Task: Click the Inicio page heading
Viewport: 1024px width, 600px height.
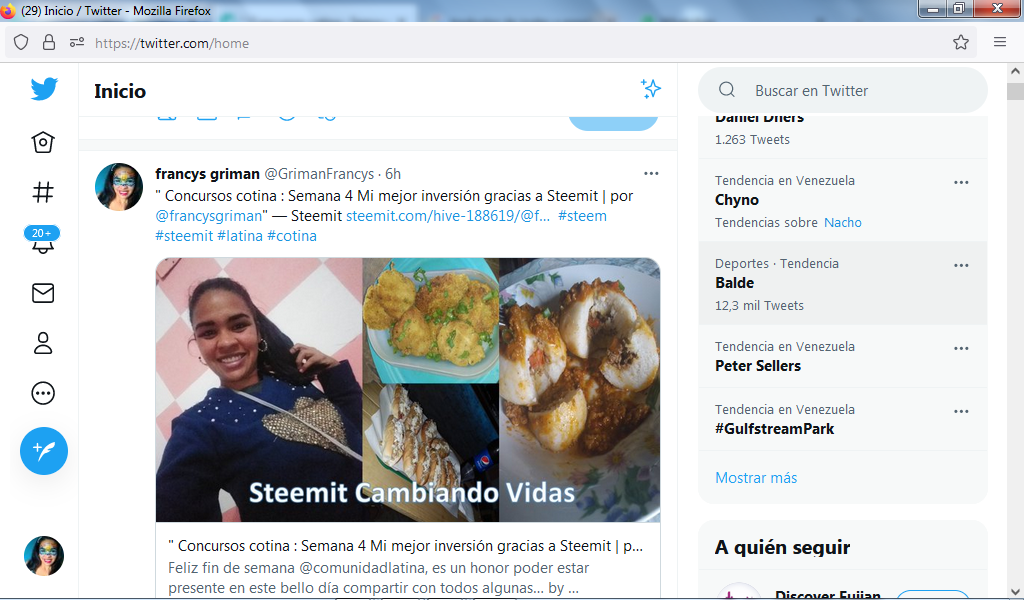Action: point(120,91)
